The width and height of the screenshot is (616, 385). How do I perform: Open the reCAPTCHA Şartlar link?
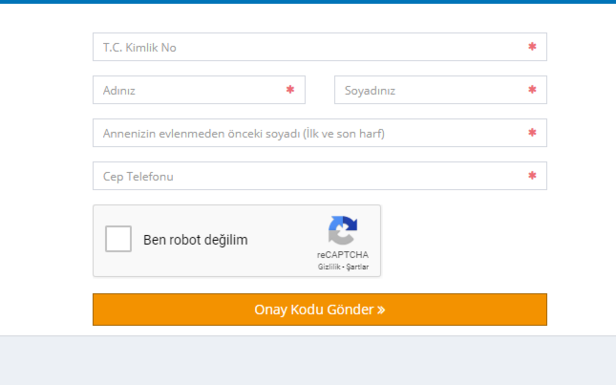(358, 267)
